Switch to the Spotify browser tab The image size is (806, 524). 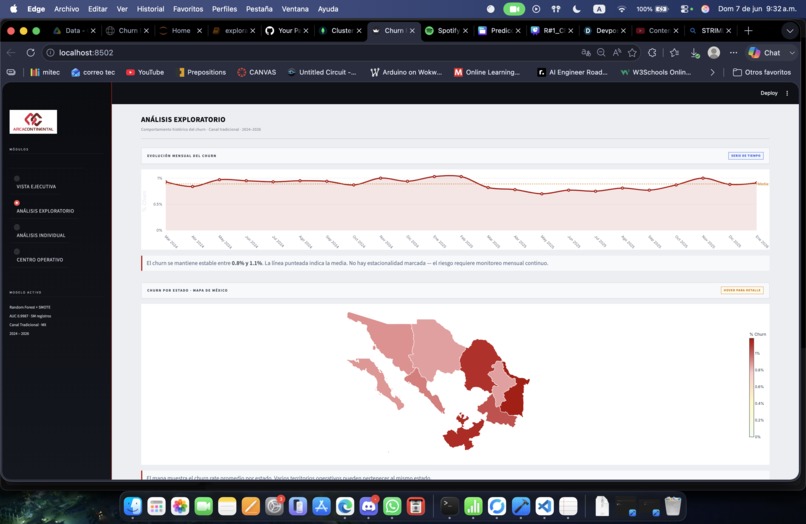click(446, 31)
